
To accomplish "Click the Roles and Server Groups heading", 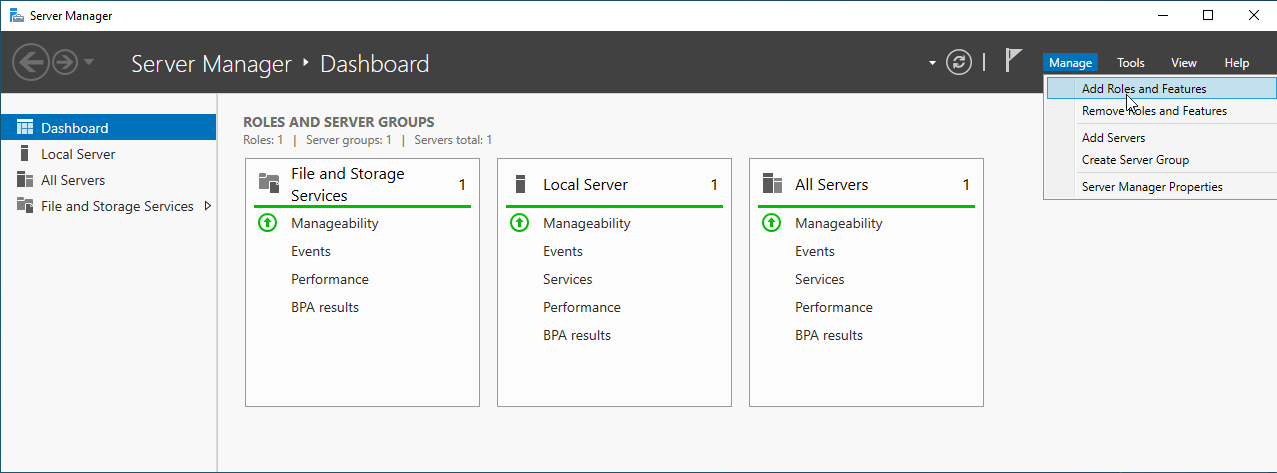I will tap(339, 122).
